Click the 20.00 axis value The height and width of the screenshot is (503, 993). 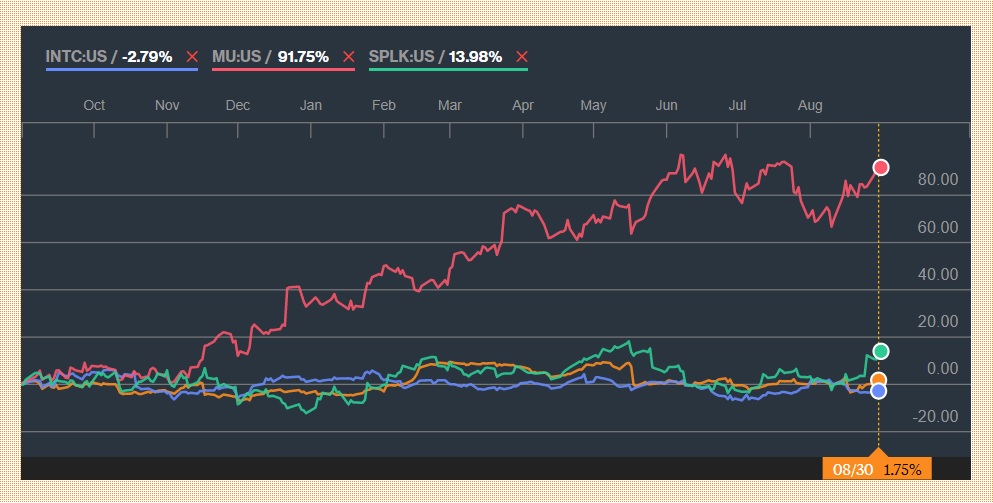938,322
